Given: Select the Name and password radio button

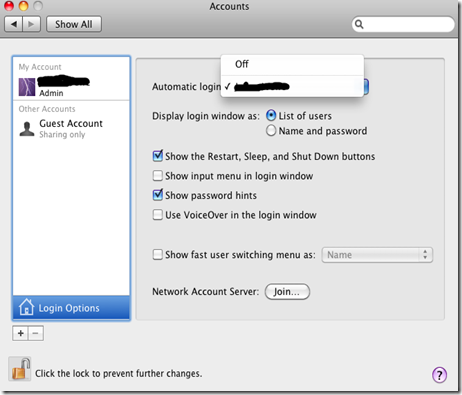Looking at the screenshot, I should coord(271,131).
